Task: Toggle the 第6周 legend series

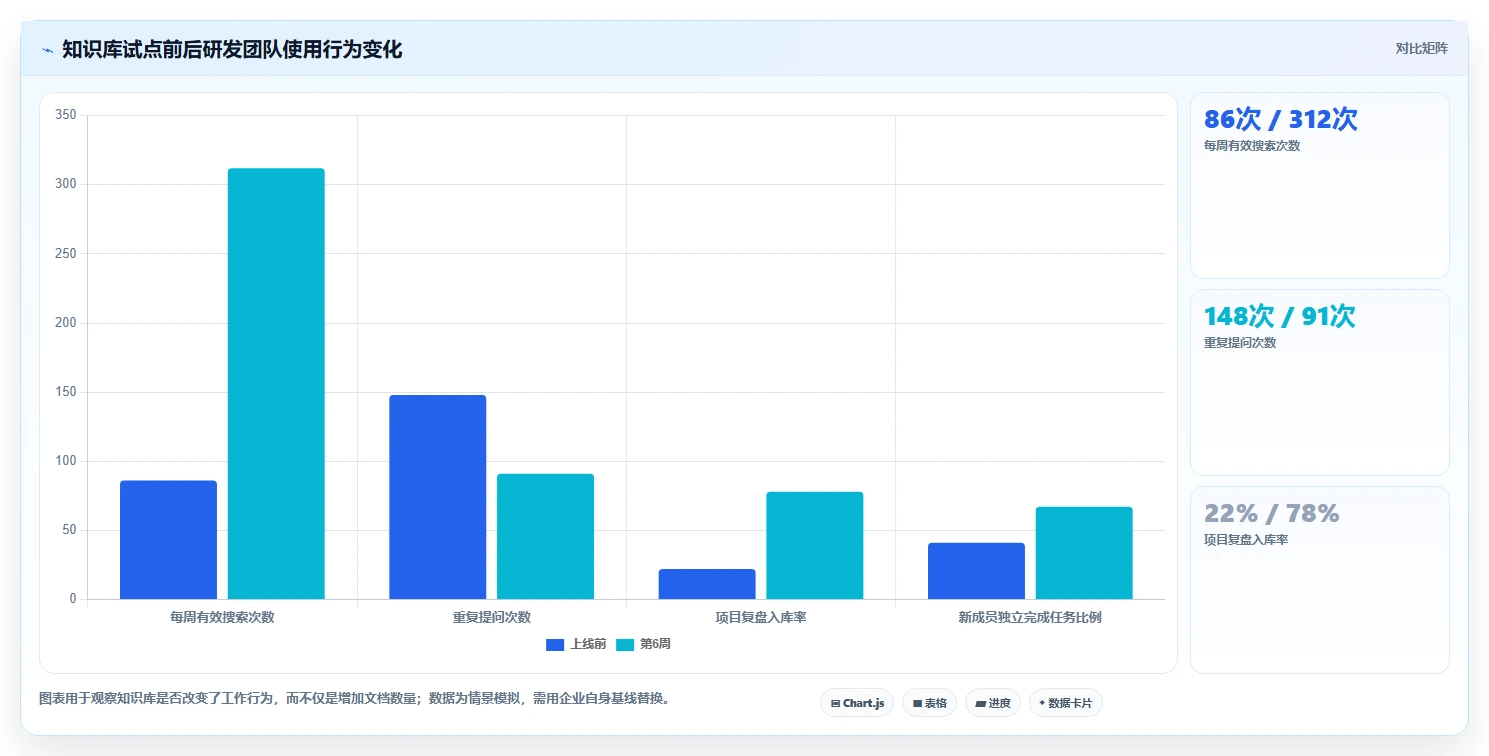Action: [643, 644]
